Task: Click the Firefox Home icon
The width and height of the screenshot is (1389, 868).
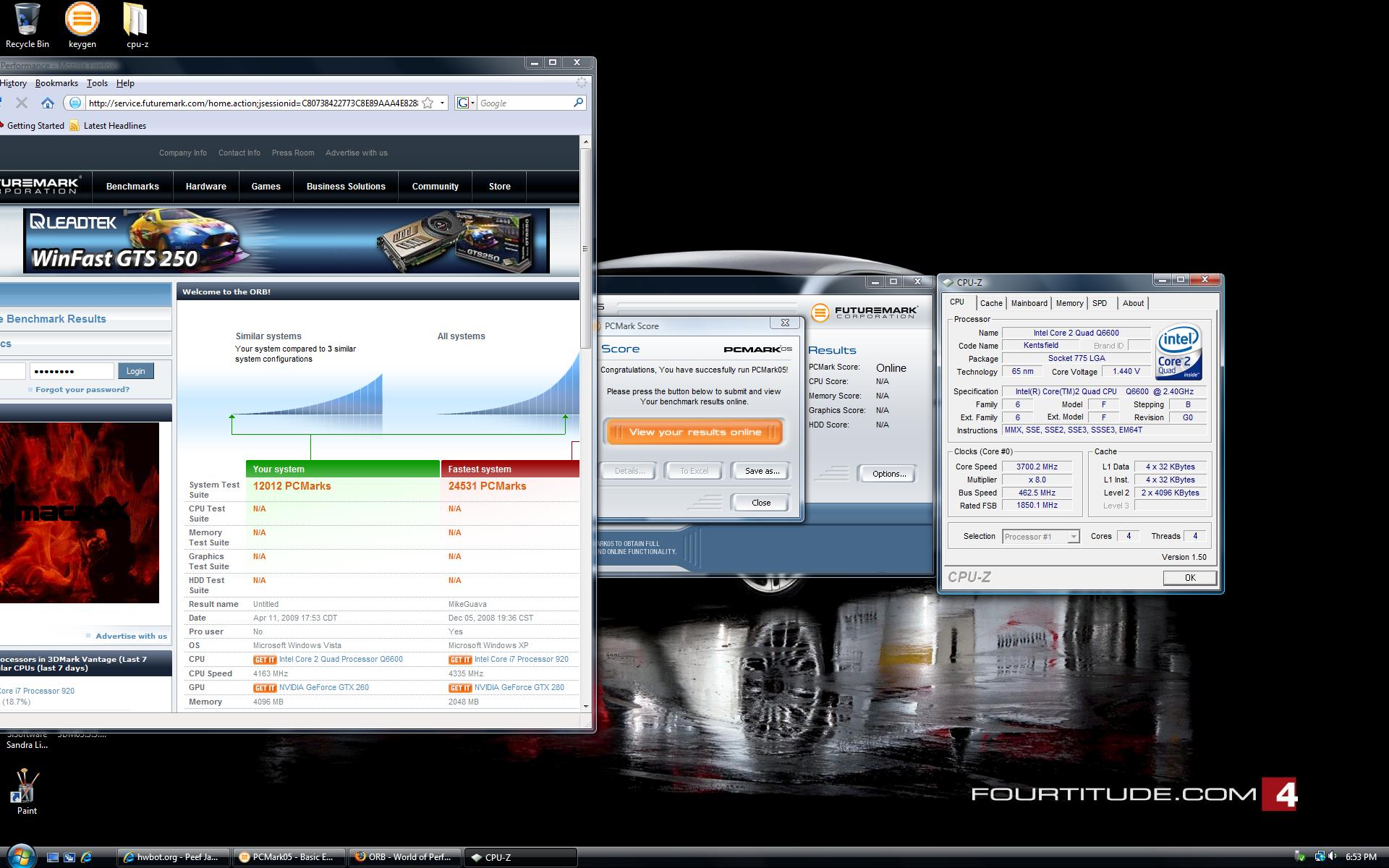Action: 48,103
